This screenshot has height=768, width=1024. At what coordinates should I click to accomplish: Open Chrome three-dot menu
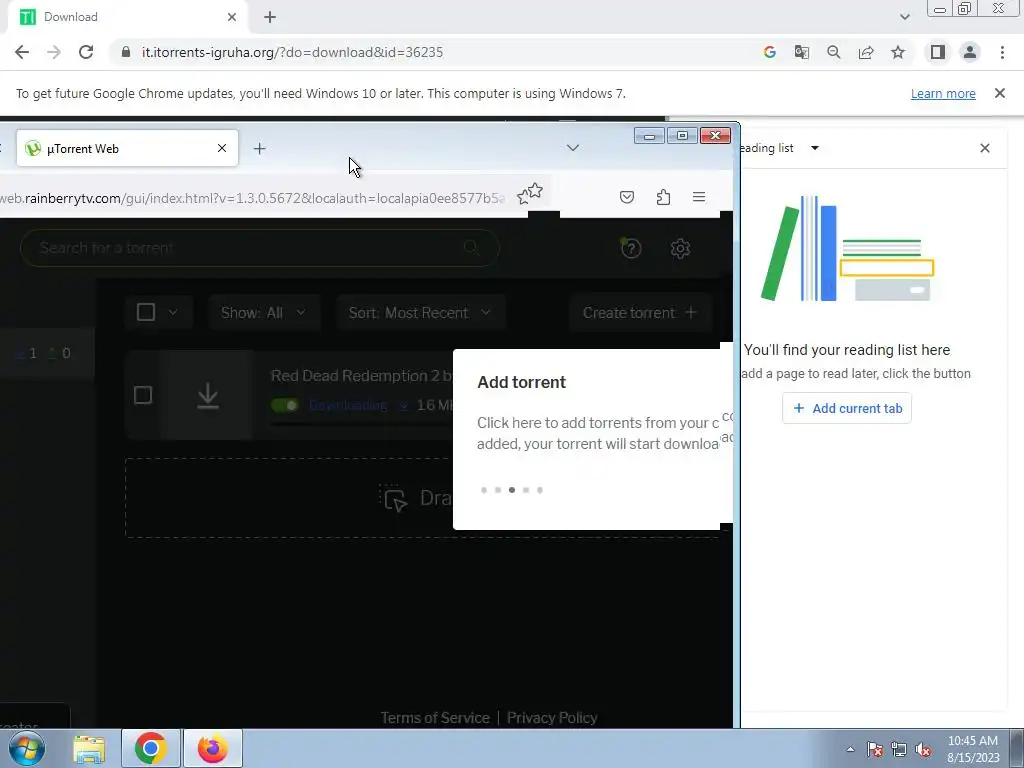1002,52
